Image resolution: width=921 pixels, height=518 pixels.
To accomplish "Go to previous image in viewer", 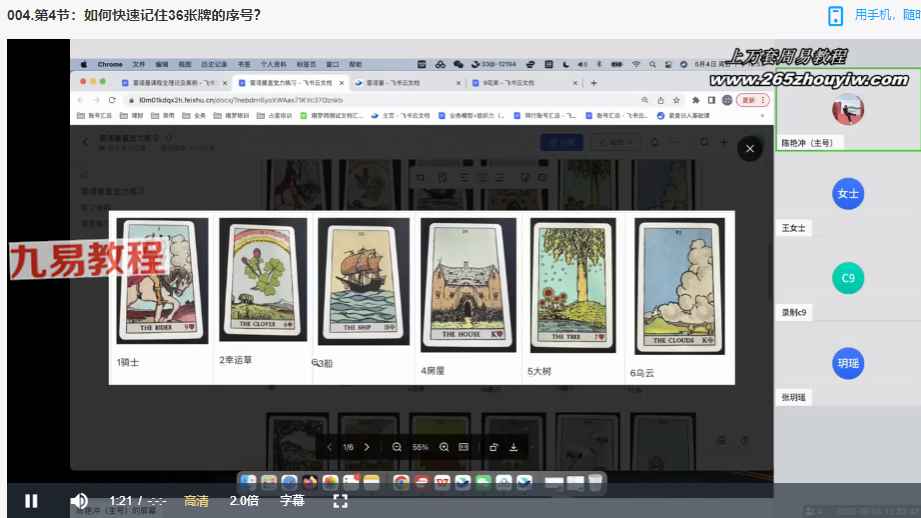I will (x=330, y=447).
